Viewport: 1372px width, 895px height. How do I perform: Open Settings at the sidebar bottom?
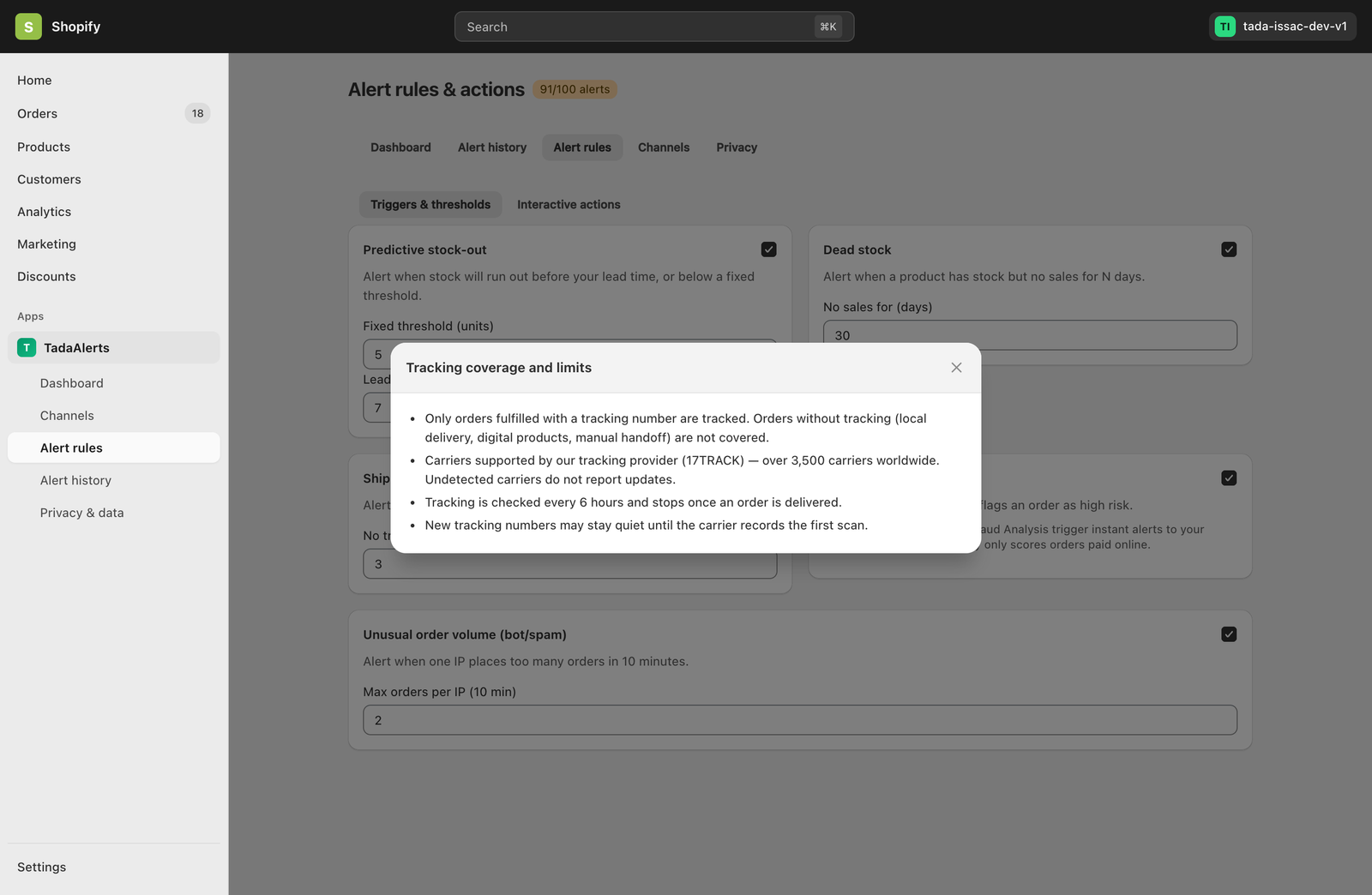tap(114, 867)
